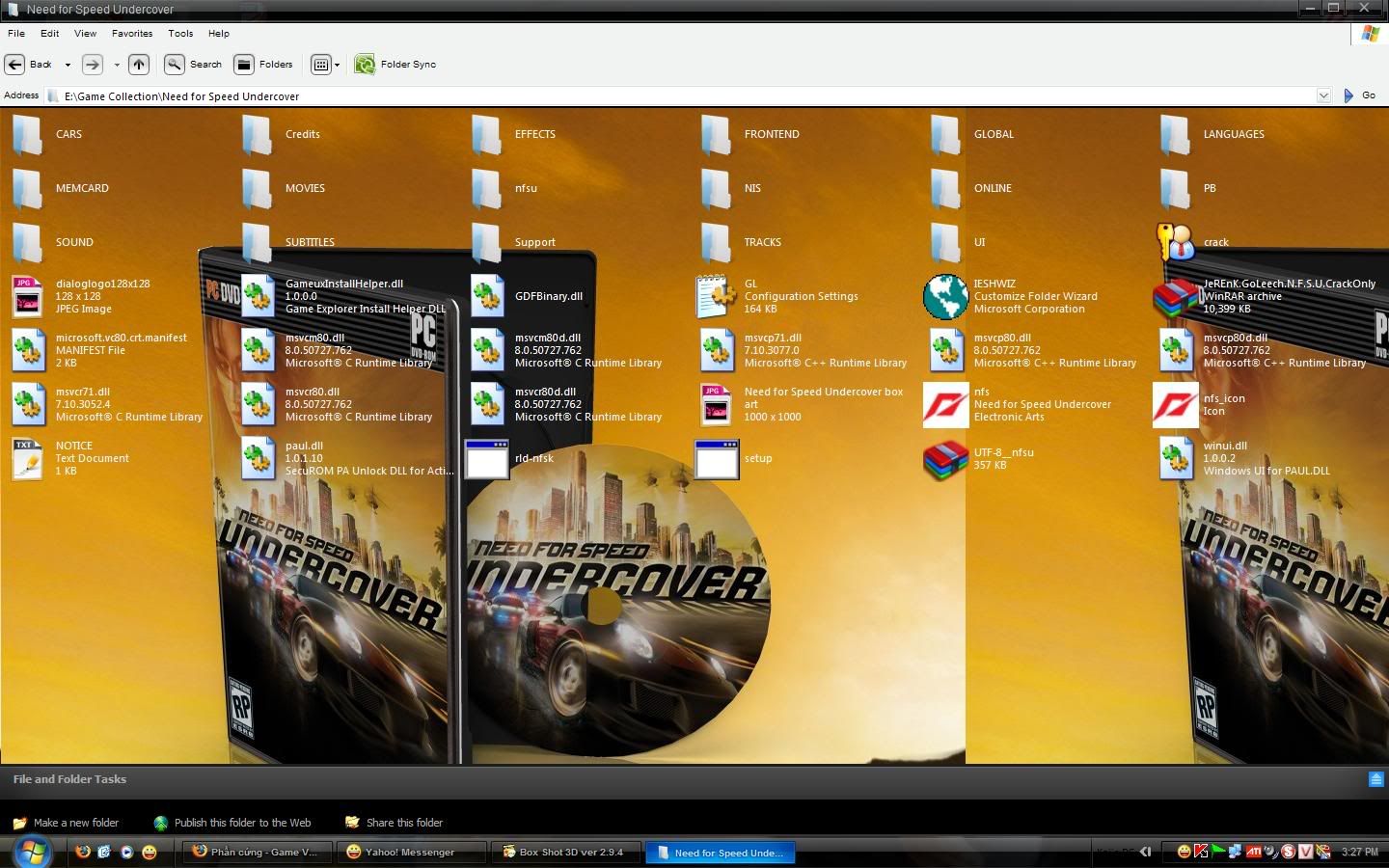Select the SUBTITLES folder
This screenshot has height=868, width=1389.
tap(287, 242)
